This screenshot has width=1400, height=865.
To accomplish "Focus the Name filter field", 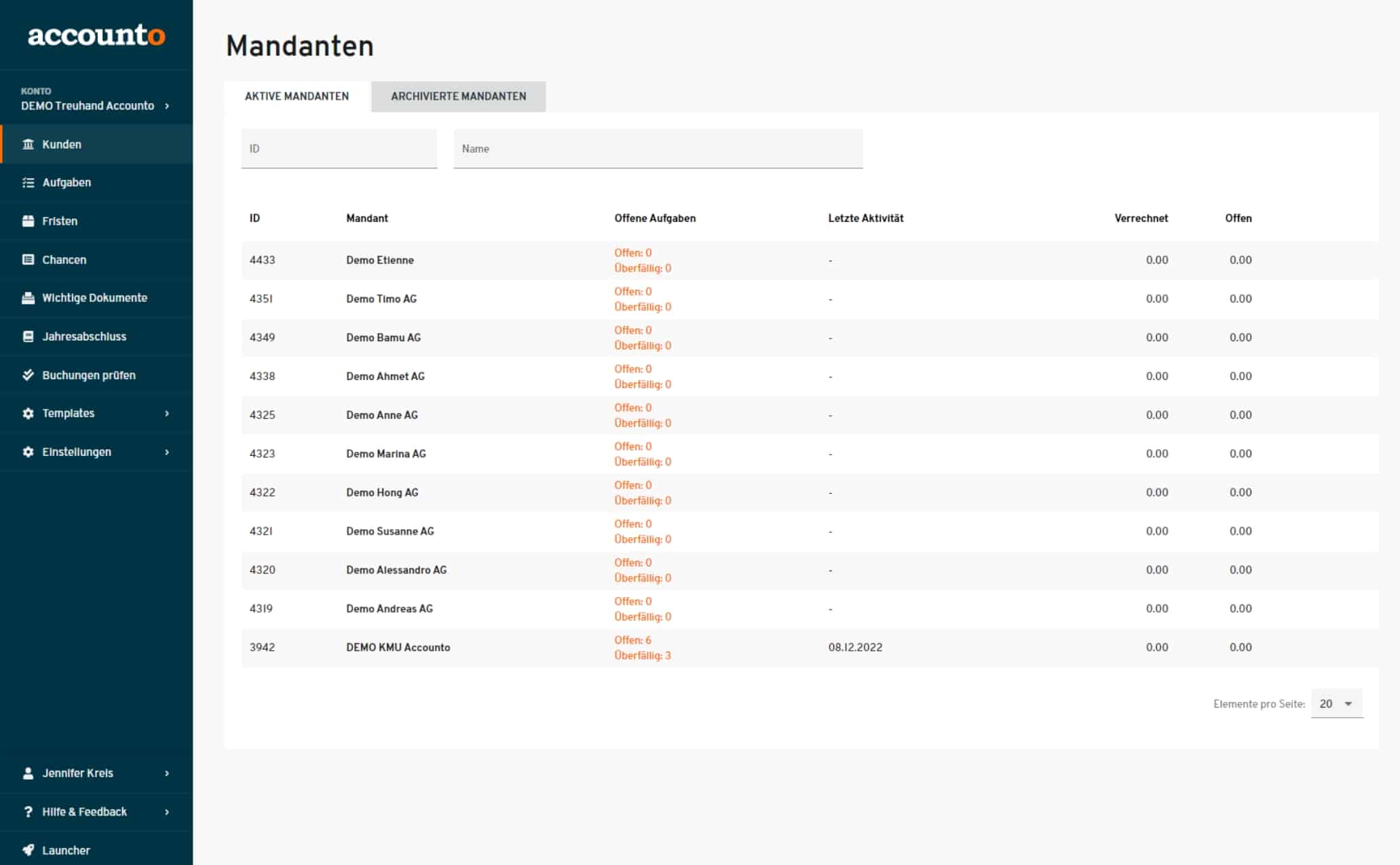I will (x=658, y=149).
